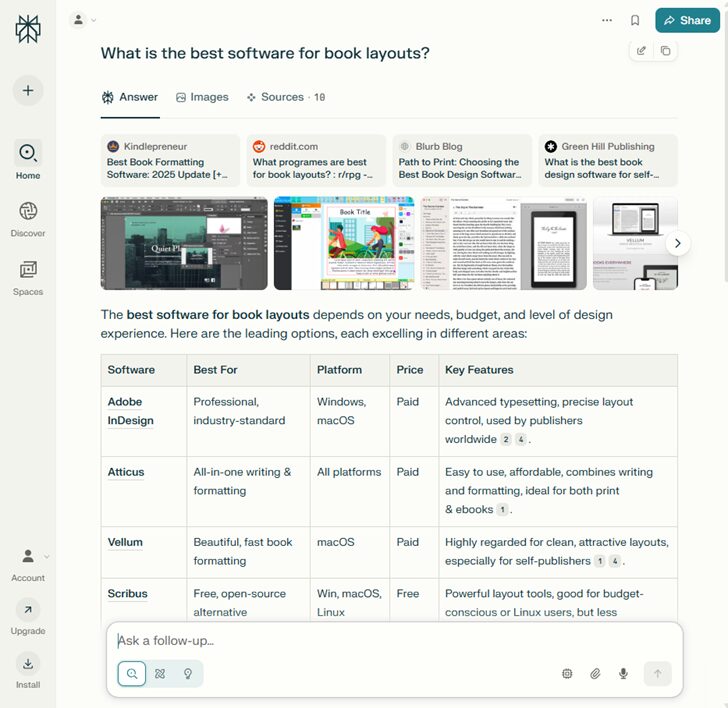
Task: Edit the query with pencil icon
Action: [x=641, y=51]
